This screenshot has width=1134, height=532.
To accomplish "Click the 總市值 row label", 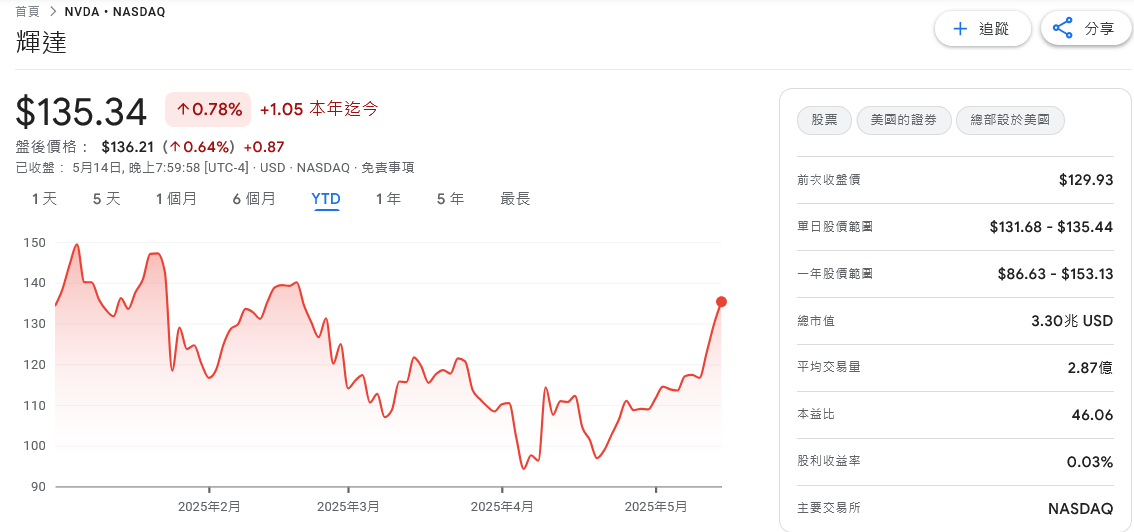I will (816, 321).
